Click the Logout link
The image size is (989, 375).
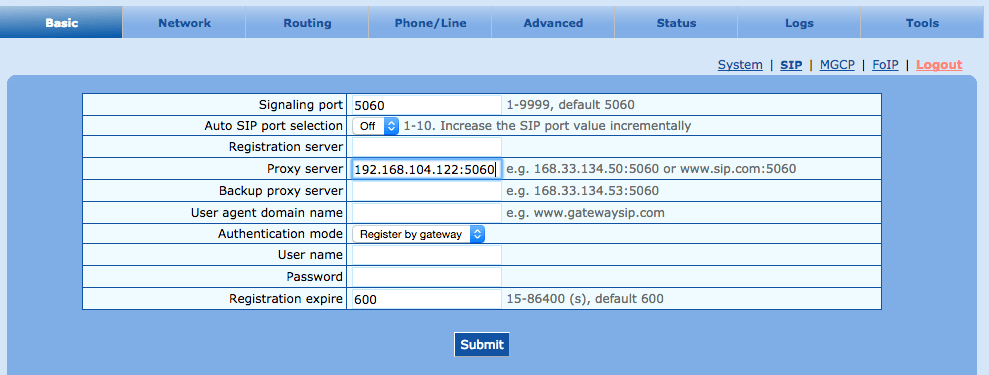[939, 64]
